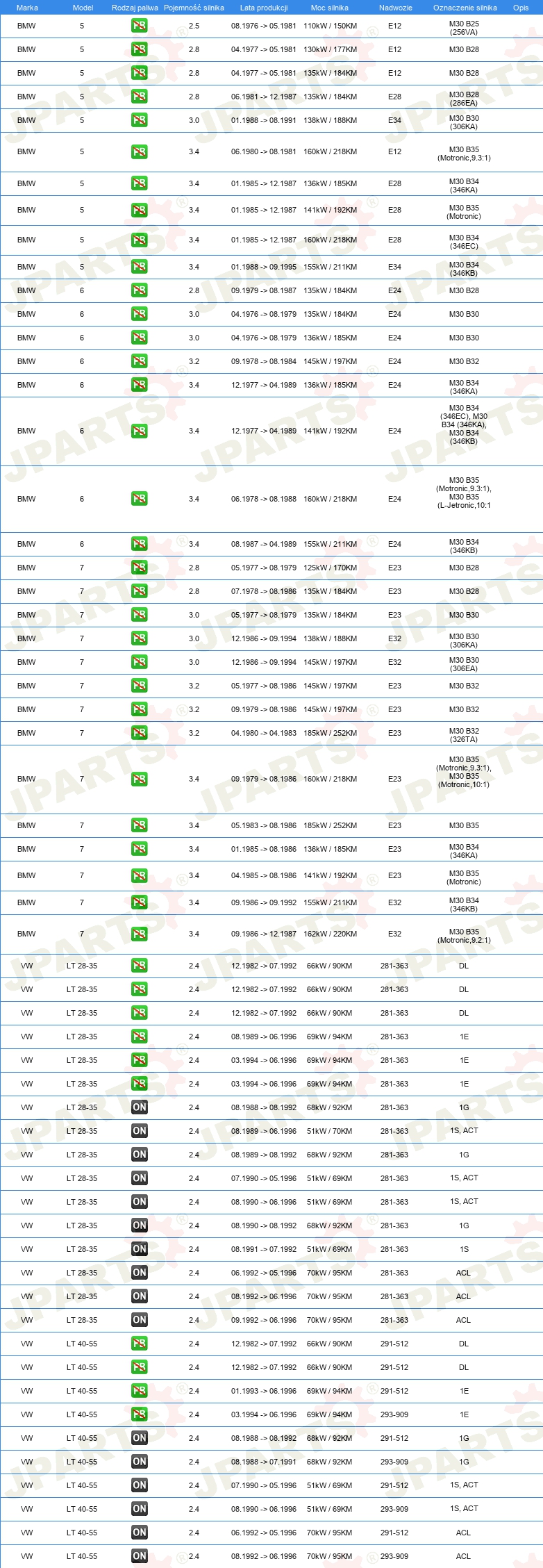
Task: Click production dates 08.1976 -> 05.1981
Action: coord(264,26)
